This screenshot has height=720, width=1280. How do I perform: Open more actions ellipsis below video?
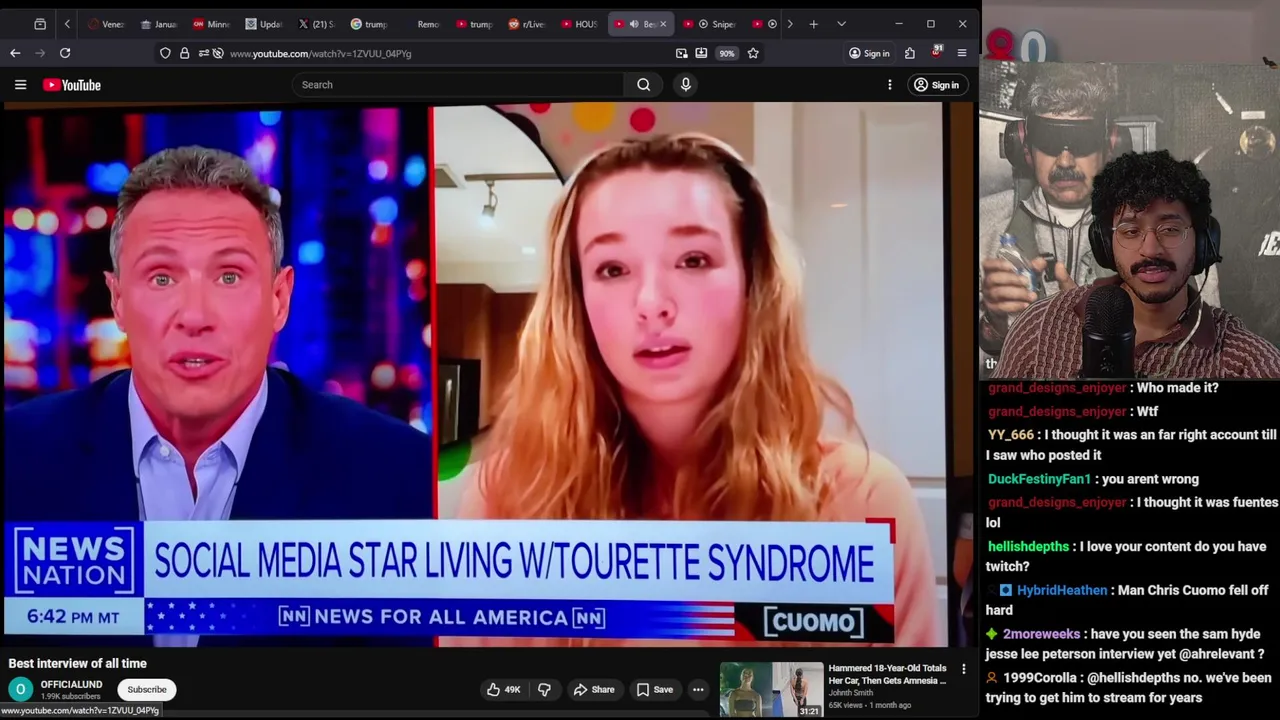[x=698, y=689]
